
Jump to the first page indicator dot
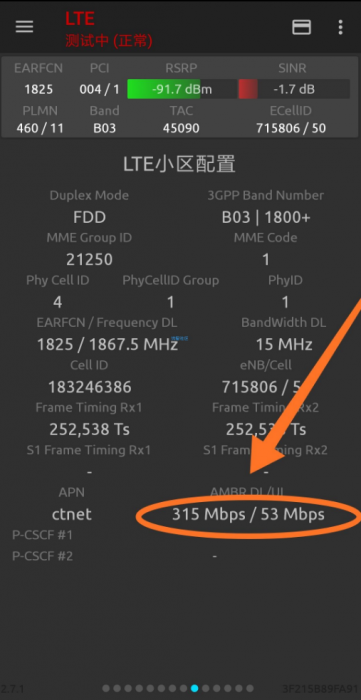point(106,688)
